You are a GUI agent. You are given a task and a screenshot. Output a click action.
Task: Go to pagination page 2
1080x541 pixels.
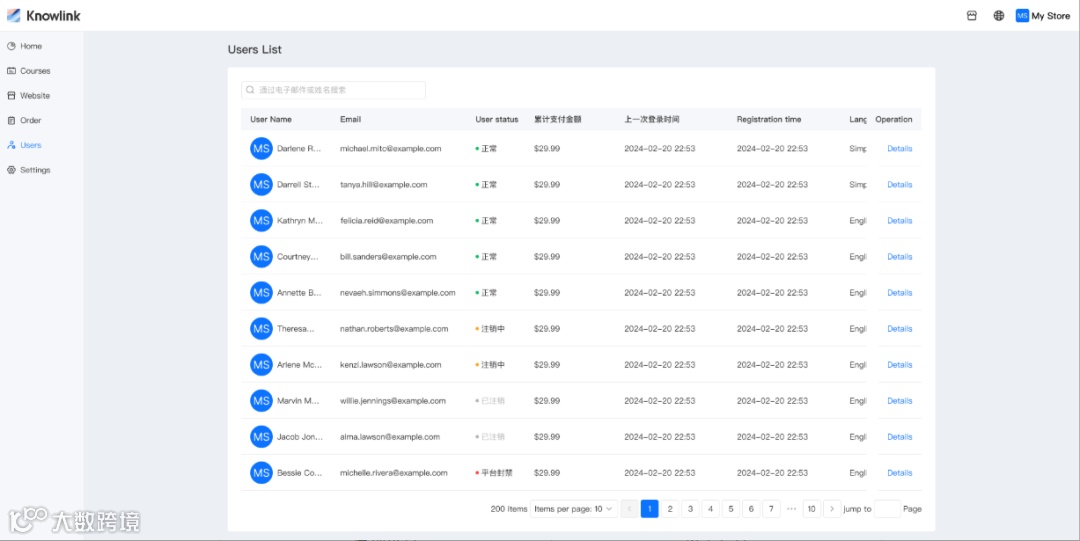pos(669,509)
